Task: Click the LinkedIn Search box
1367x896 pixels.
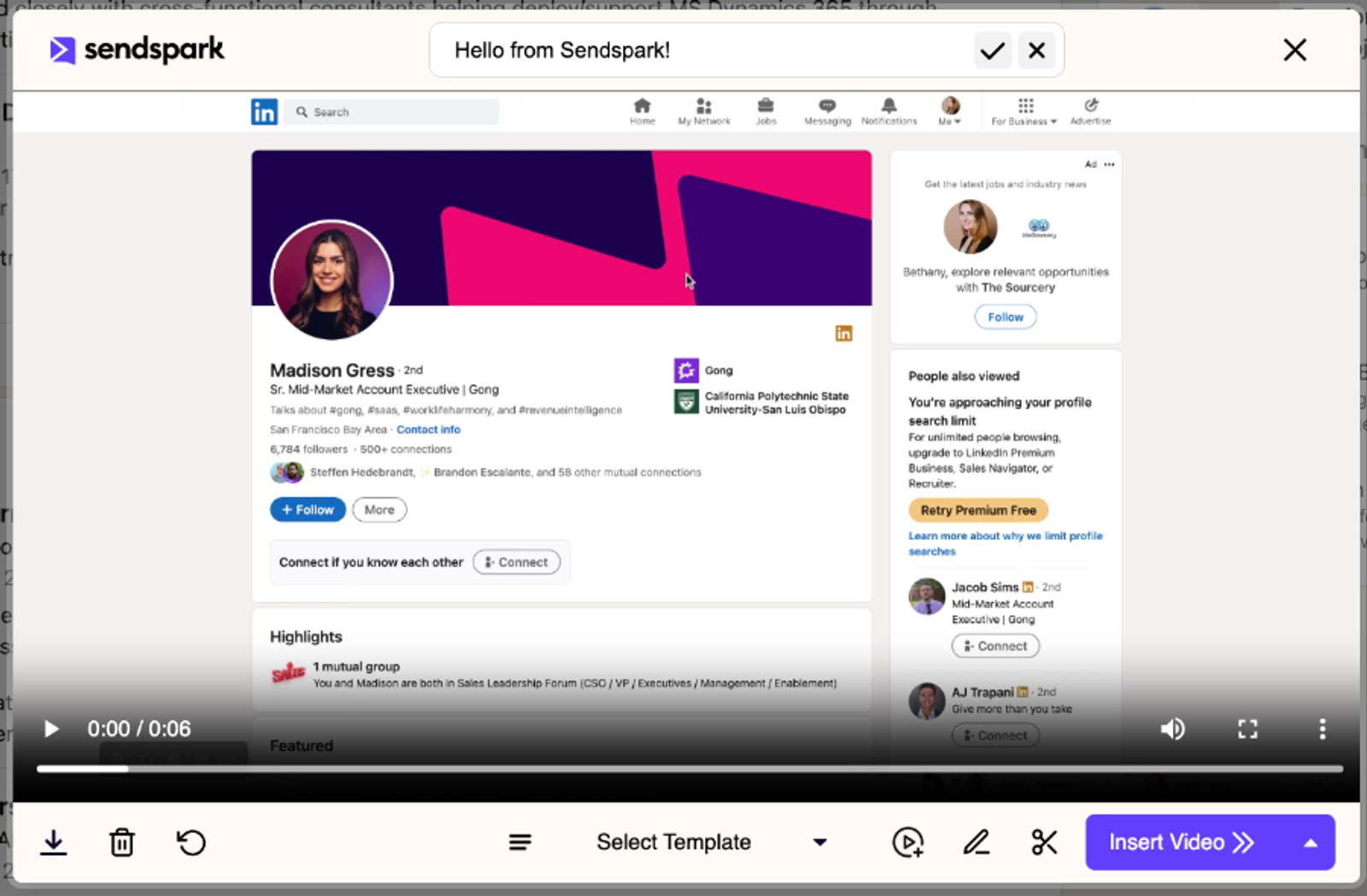Action: 392,112
